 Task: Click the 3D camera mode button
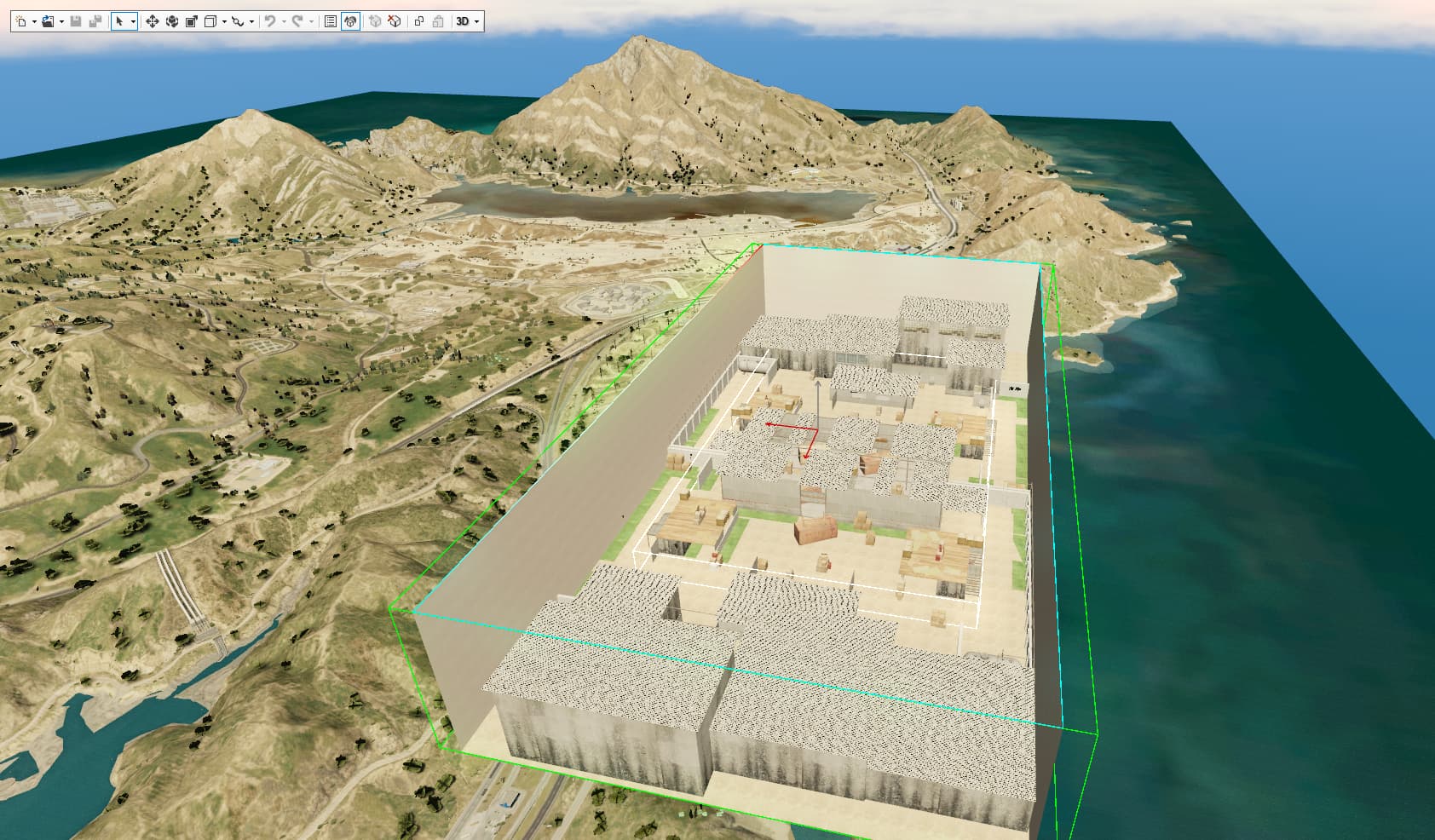tap(463, 21)
